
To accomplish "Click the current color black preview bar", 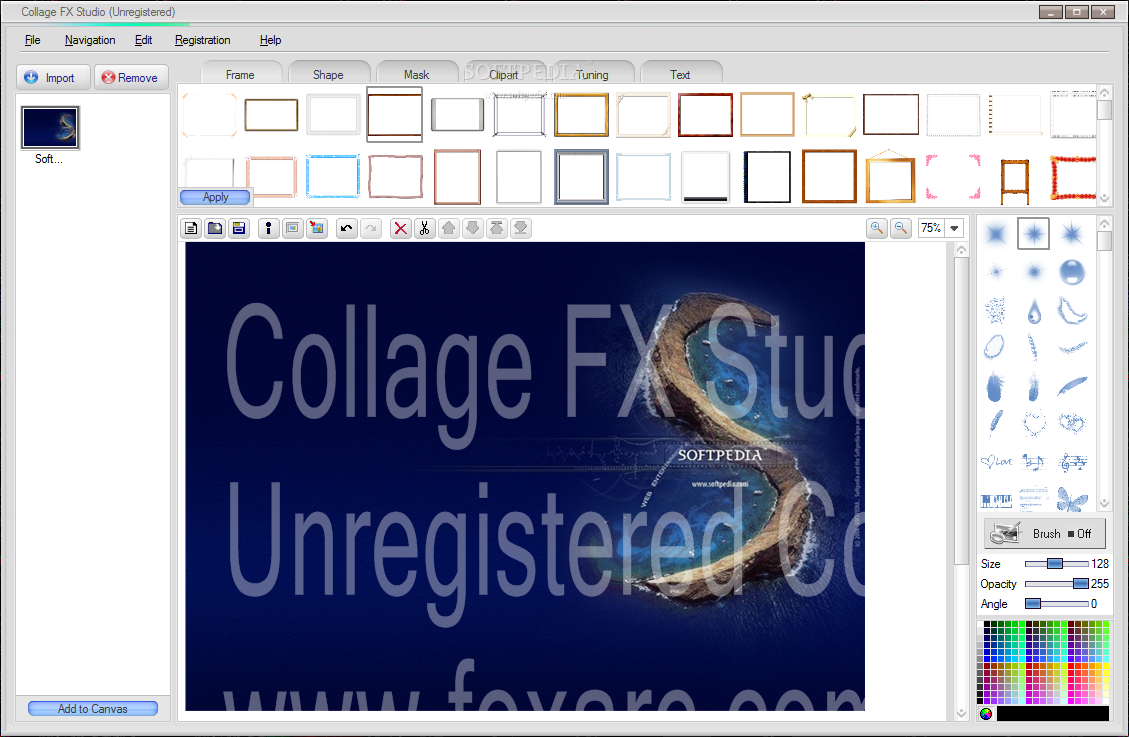I will coord(1053,713).
